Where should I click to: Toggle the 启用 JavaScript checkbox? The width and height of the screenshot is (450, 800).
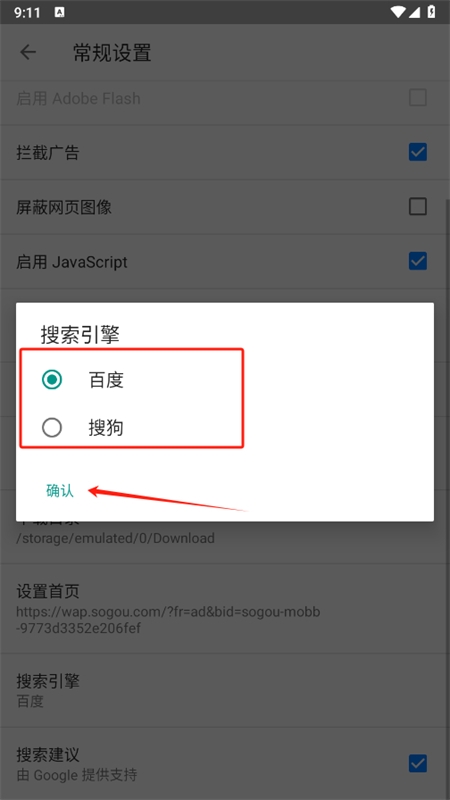click(418, 261)
